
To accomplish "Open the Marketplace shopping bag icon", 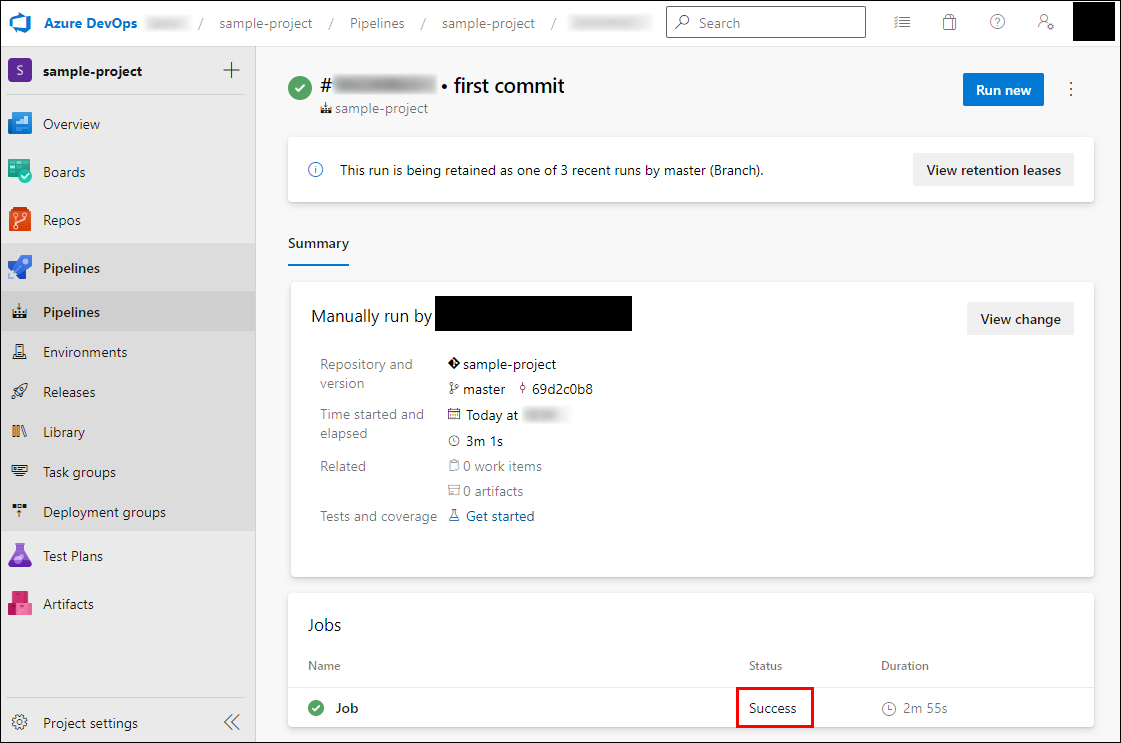I will [x=949, y=22].
